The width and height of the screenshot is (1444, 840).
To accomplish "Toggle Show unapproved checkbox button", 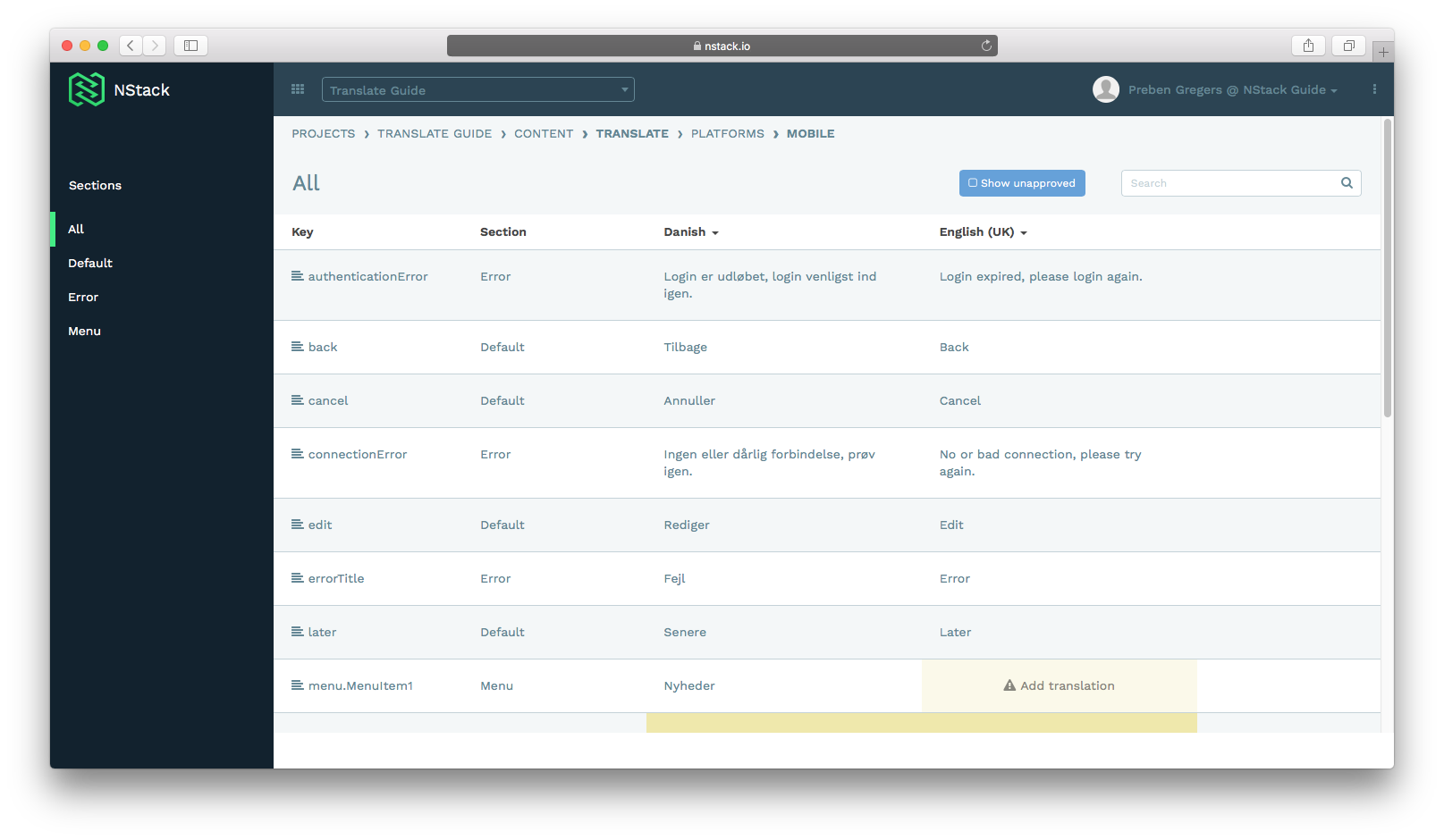I will (x=1022, y=183).
